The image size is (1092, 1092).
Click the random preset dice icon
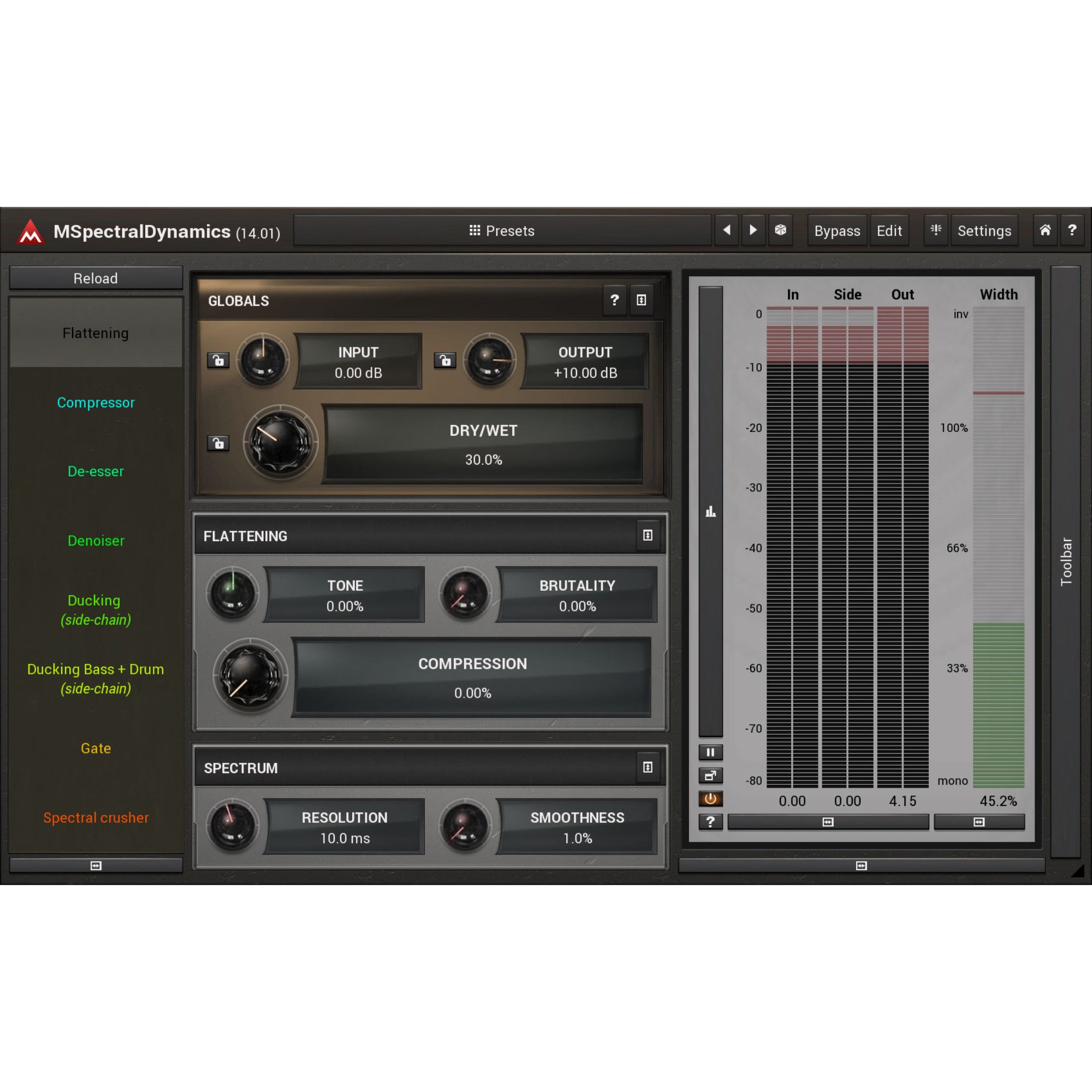pyautogui.click(x=780, y=230)
